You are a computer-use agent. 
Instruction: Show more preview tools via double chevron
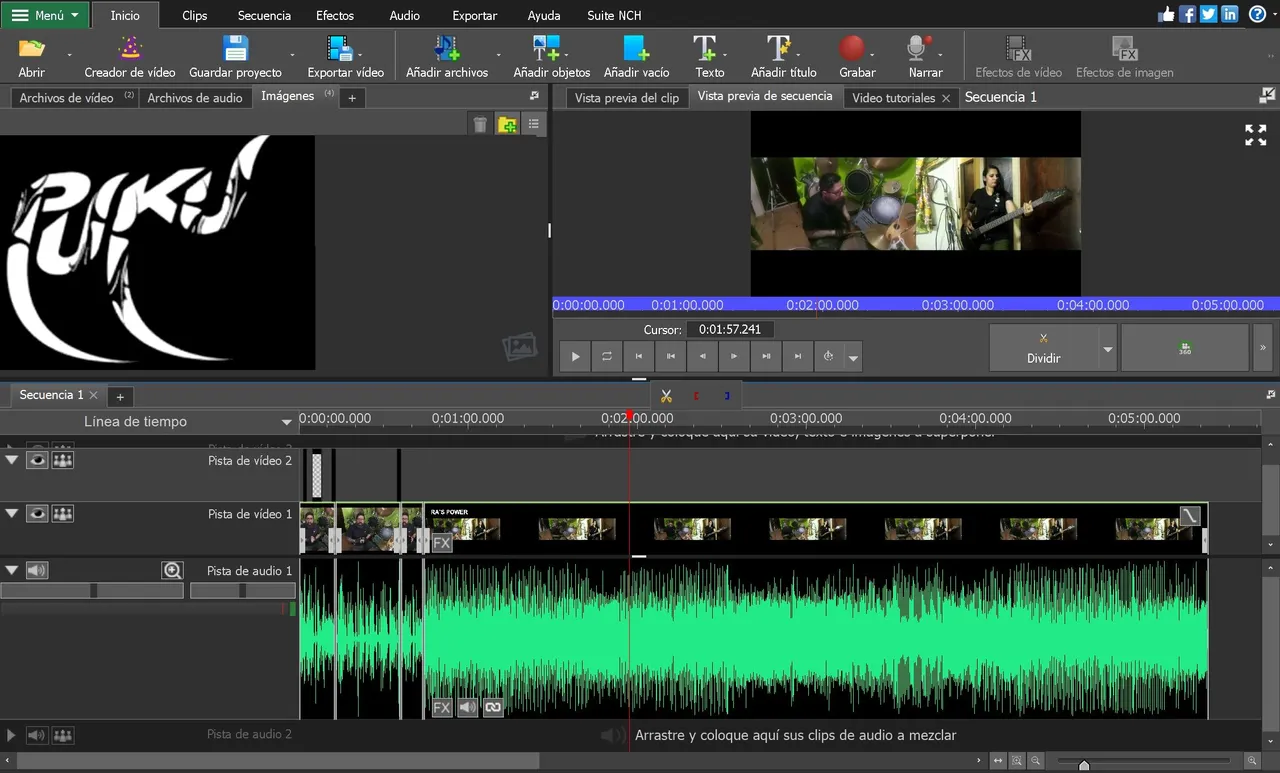1263,348
